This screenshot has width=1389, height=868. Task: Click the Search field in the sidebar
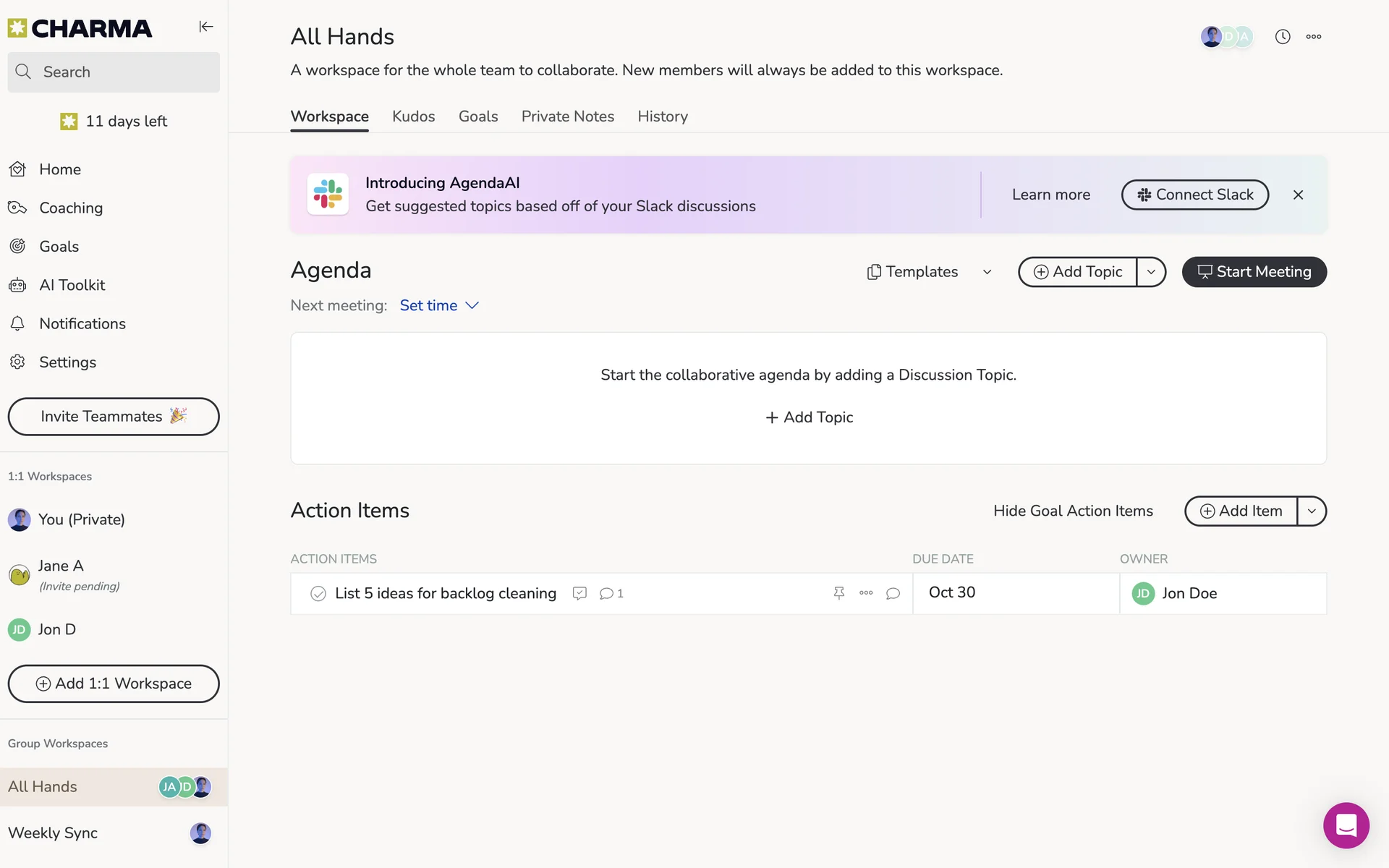click(114, 72)
